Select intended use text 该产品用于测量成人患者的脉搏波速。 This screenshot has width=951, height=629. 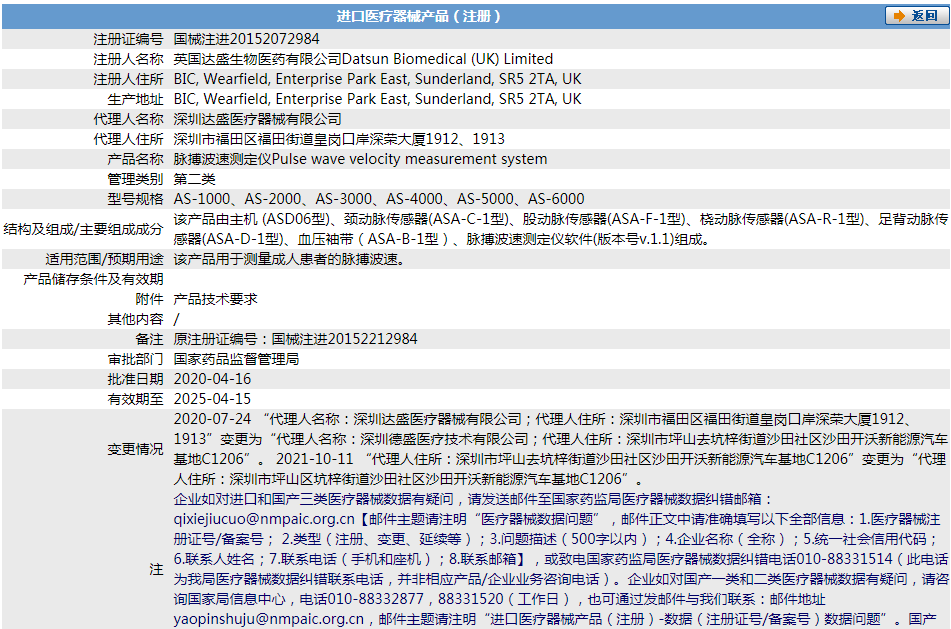[x=289, y=259]
